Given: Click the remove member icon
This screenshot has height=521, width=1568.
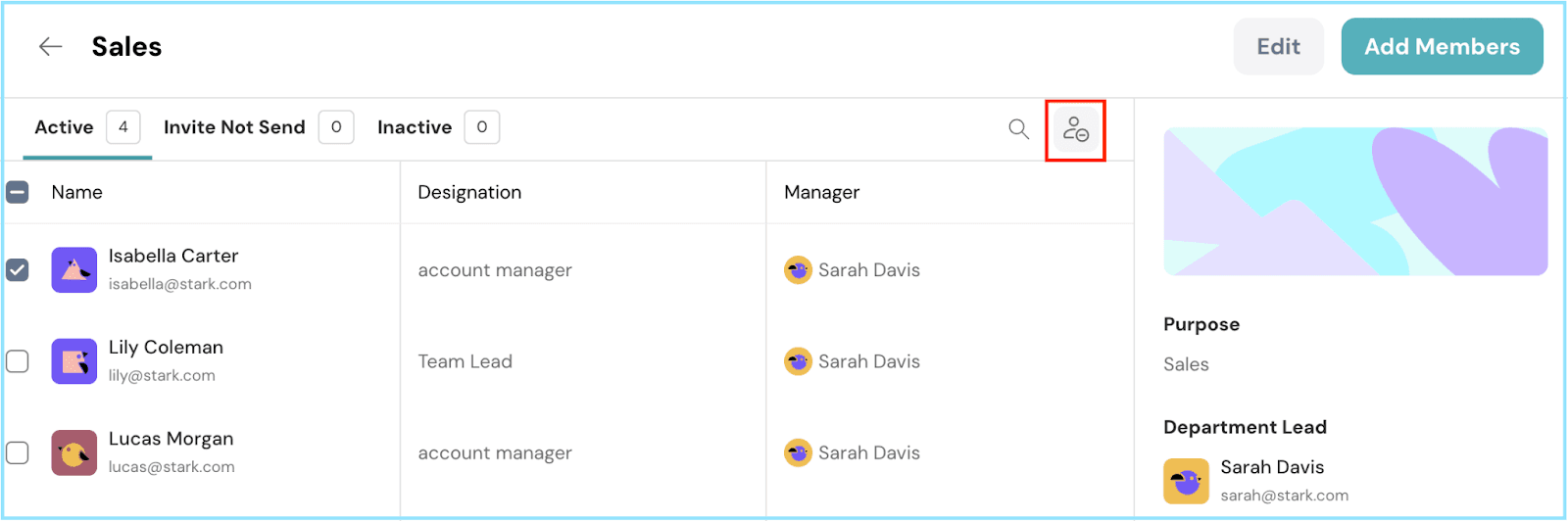Looking at the screenshot, I should click(1075, 129).
